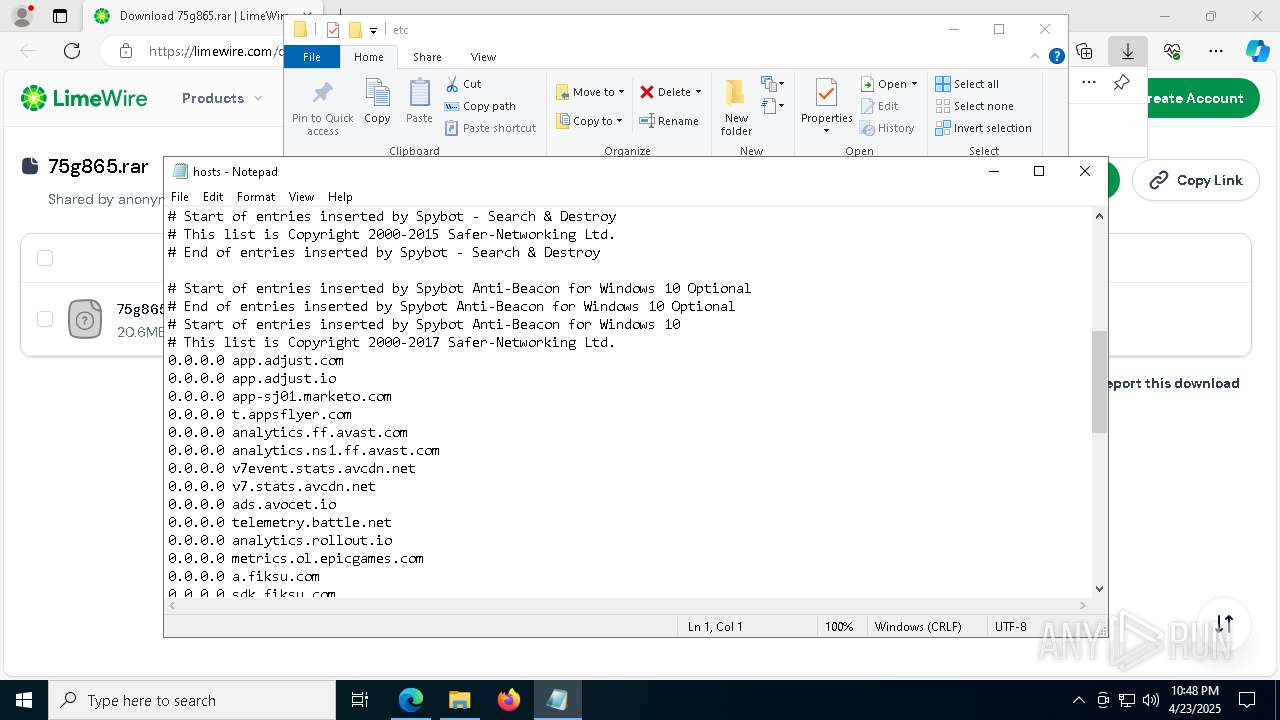Click Copy path in Clipboard group

pyautogui.click(x=480, y=106)
